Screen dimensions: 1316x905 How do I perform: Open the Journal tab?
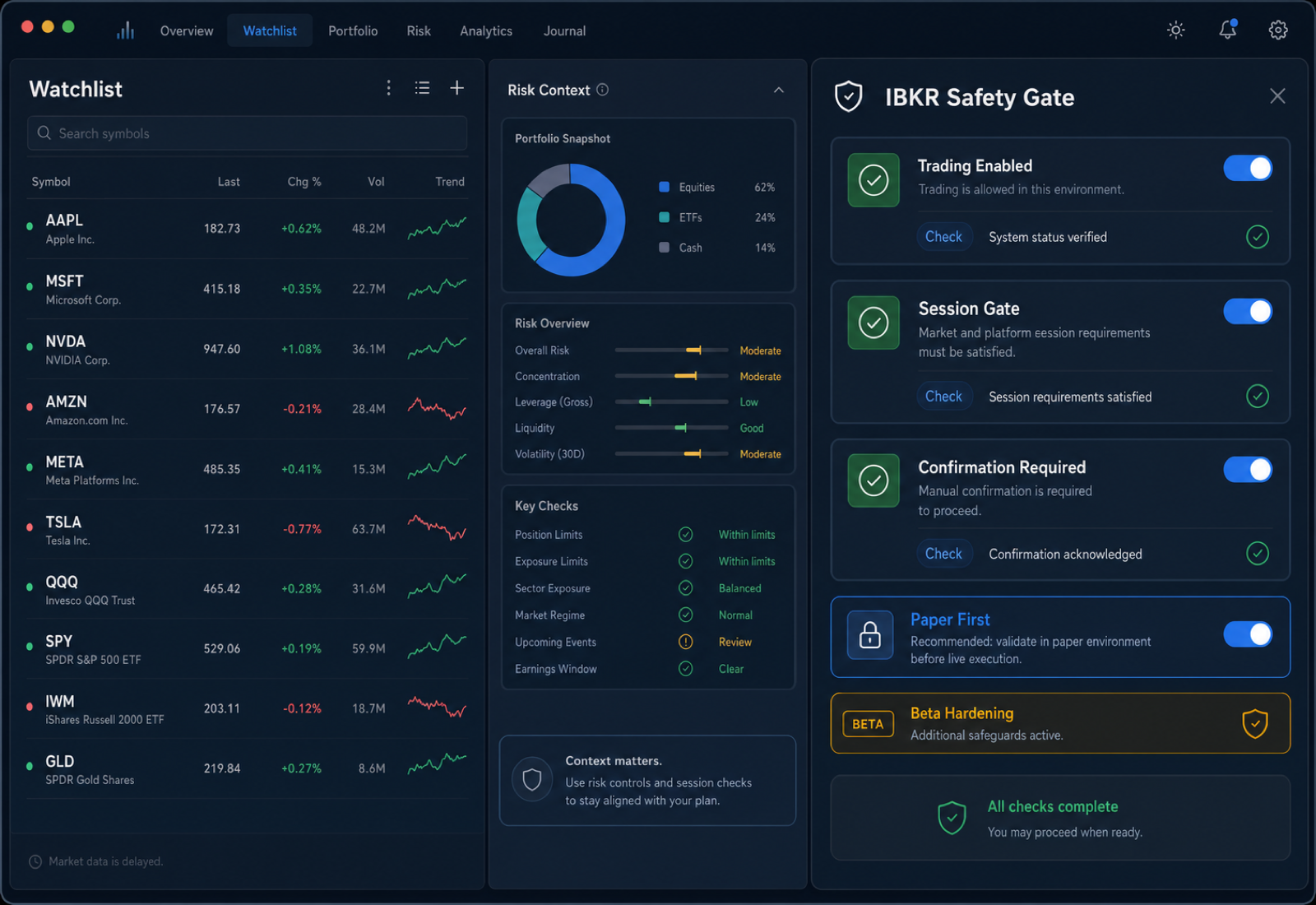[x=564, y=31]
